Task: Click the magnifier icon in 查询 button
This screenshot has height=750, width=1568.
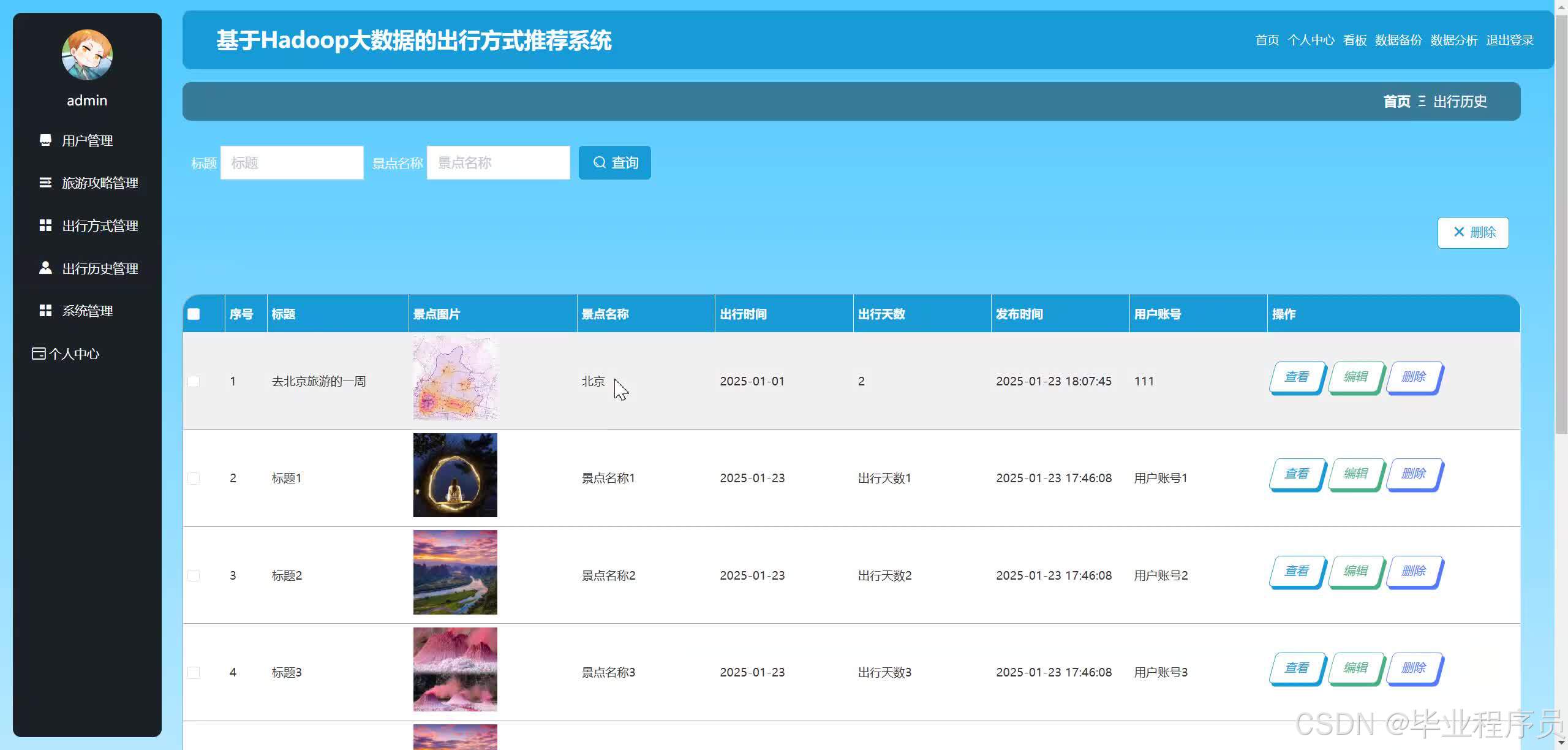Action: point(600,162)
